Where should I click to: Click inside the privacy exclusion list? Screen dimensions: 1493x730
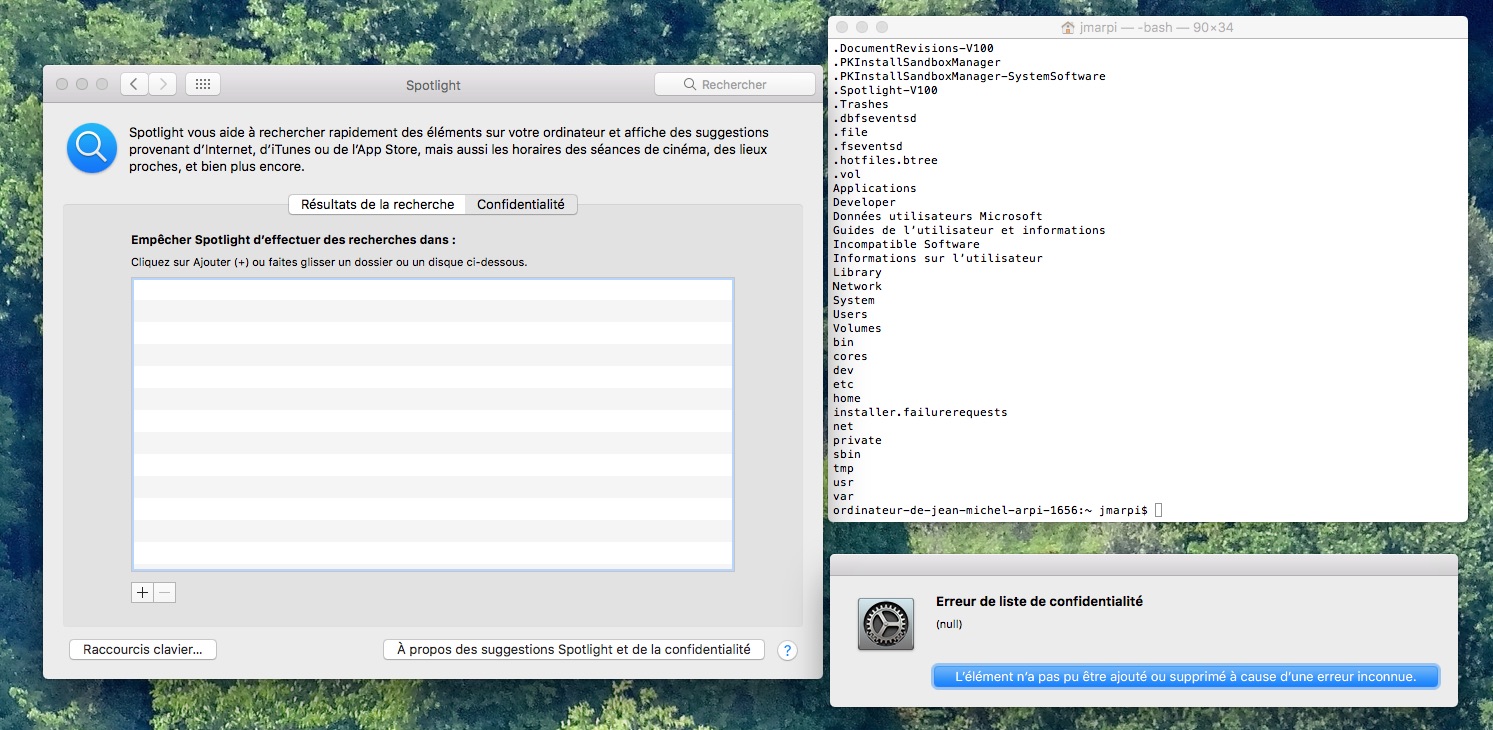pos(433,424)
